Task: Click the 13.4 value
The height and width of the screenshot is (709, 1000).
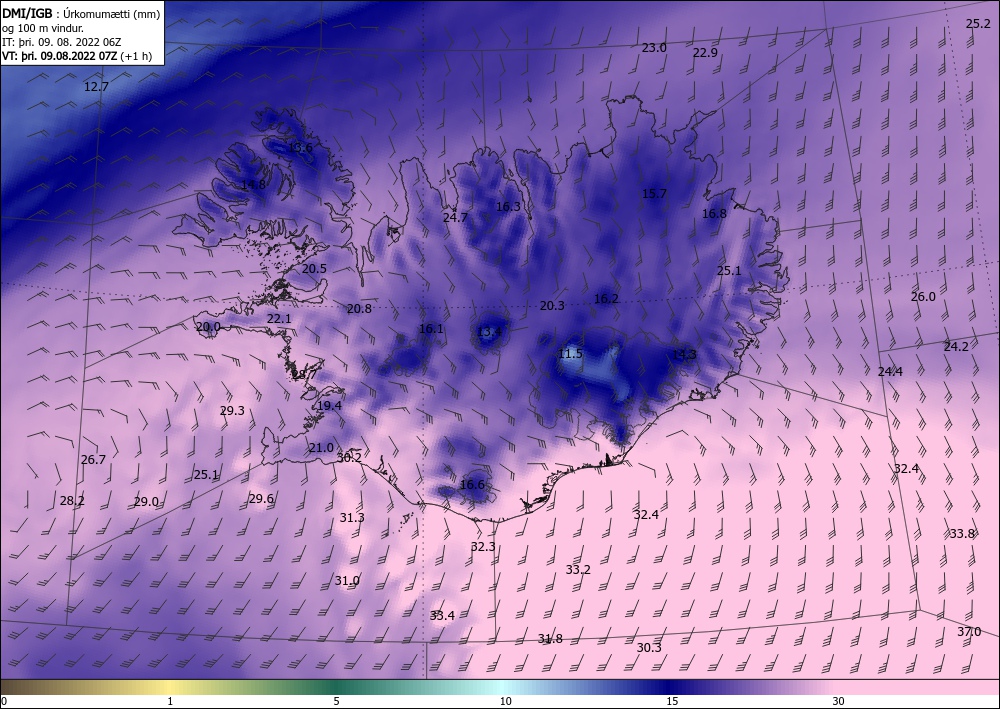Action: click(x=489, y=332)
